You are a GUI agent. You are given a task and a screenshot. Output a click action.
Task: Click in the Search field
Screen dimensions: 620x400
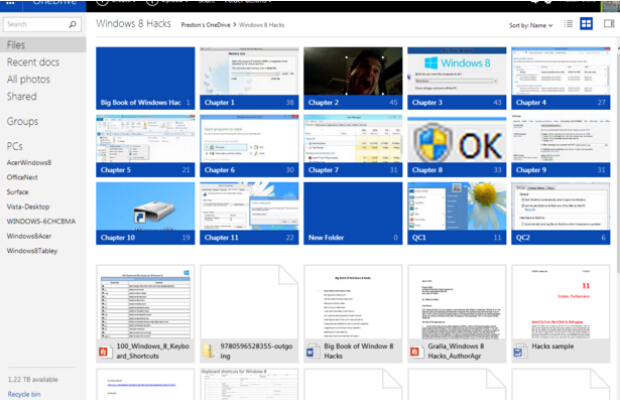click(x=42, y=25)
